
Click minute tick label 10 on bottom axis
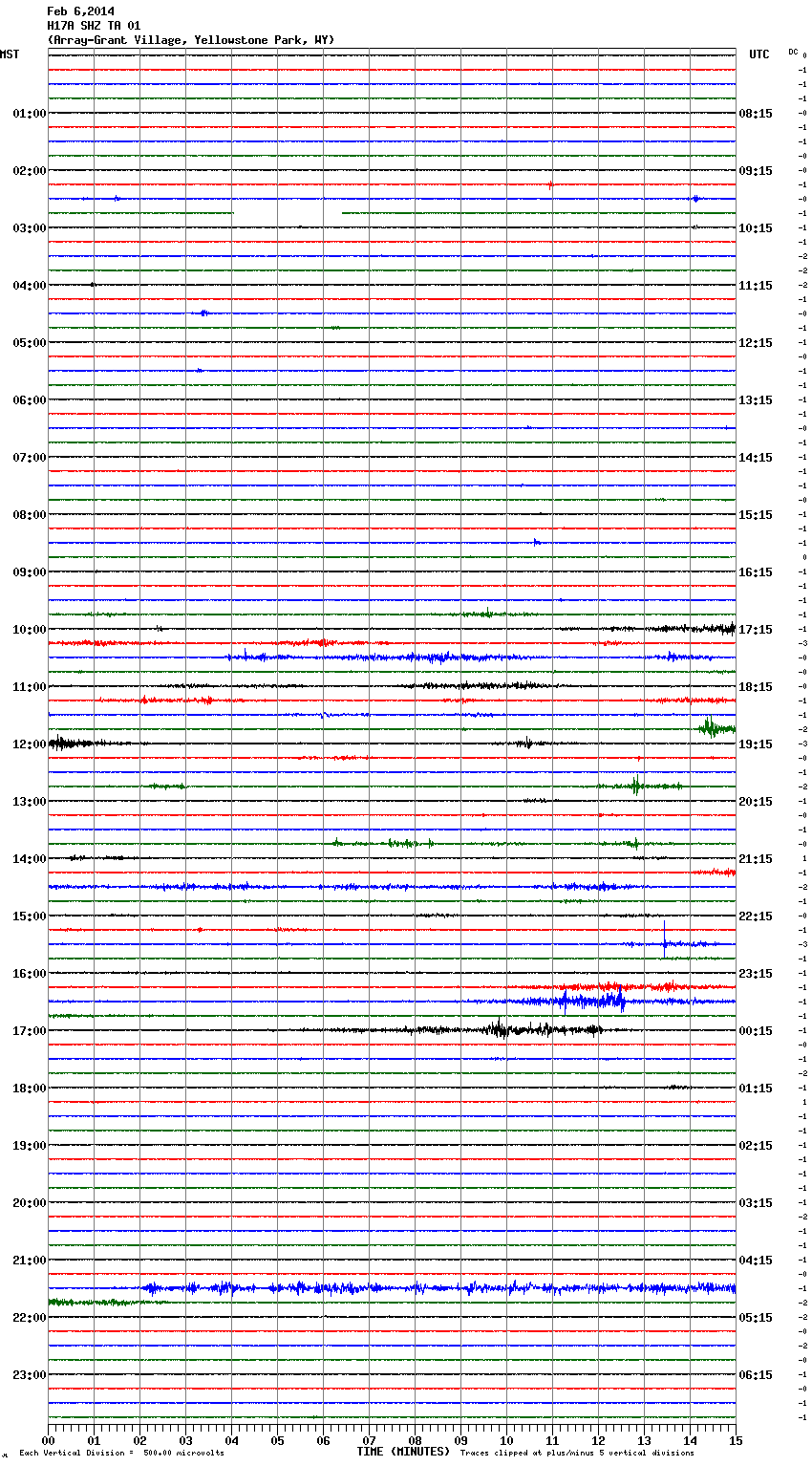point(506,1440)
